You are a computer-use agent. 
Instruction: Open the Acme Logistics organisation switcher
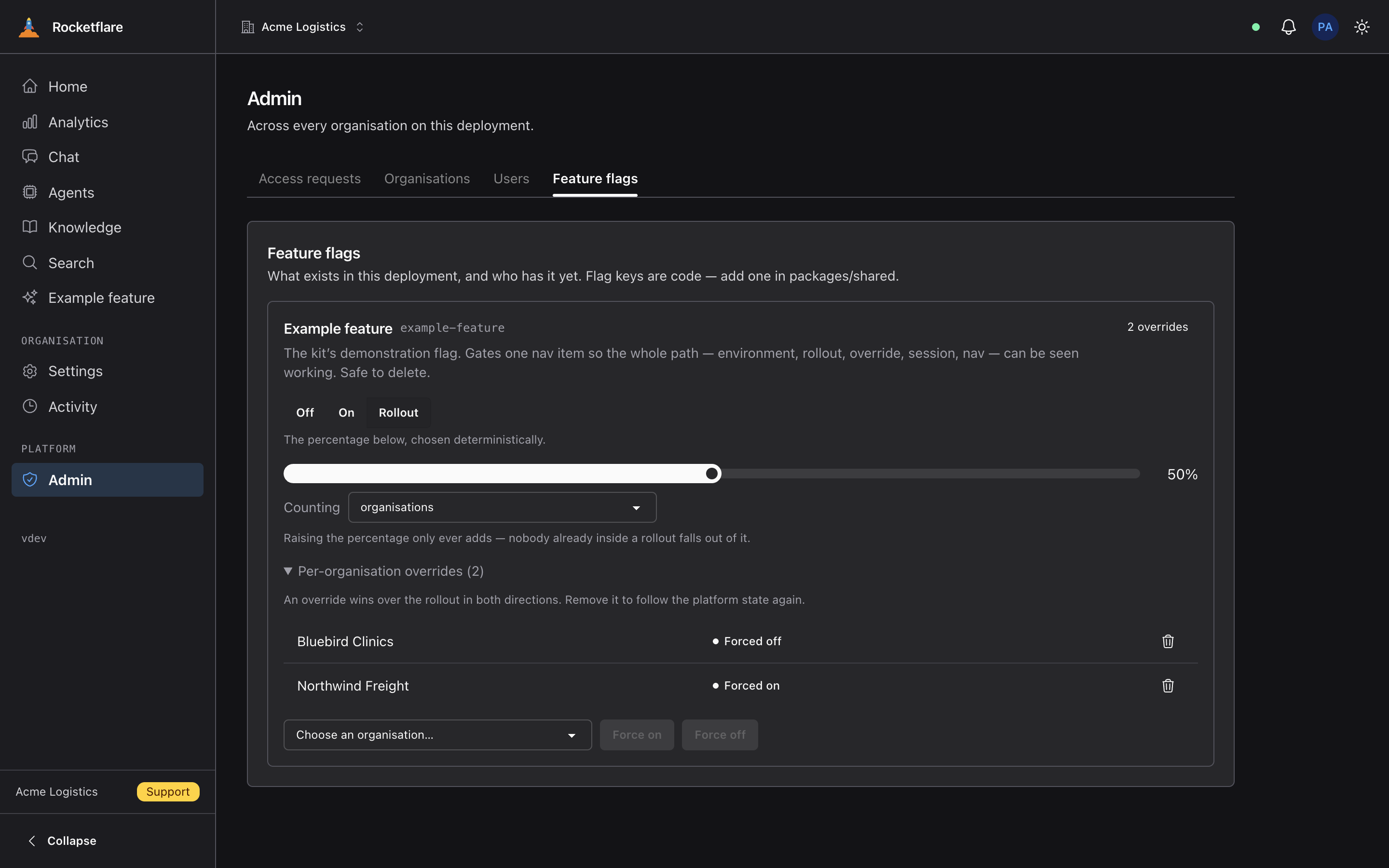pos(303,27)
